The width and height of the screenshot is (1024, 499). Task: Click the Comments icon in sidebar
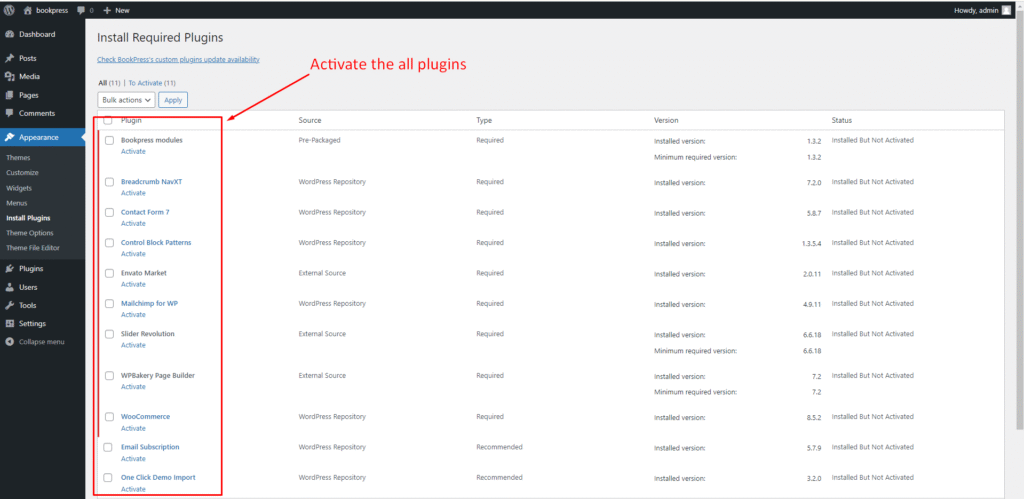tap(10, 113)
